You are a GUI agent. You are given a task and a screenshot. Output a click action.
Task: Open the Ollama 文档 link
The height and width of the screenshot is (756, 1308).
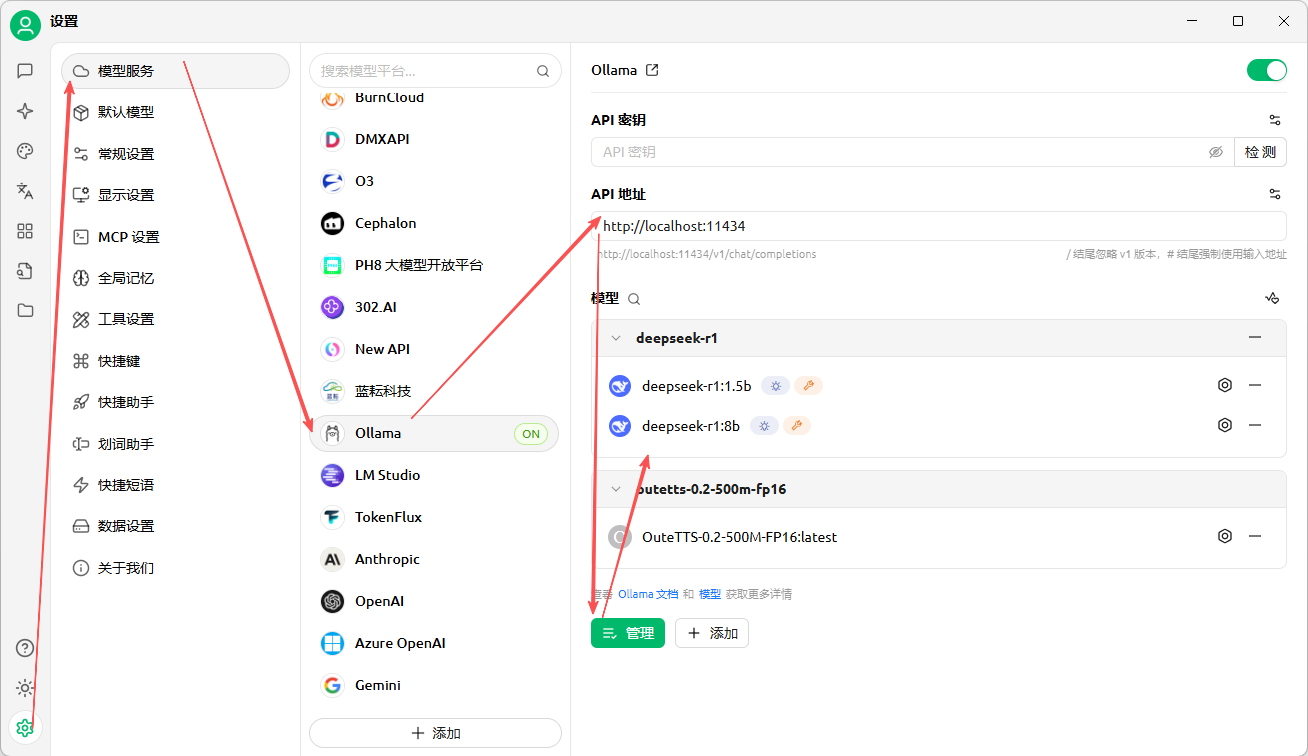point(648,594)
